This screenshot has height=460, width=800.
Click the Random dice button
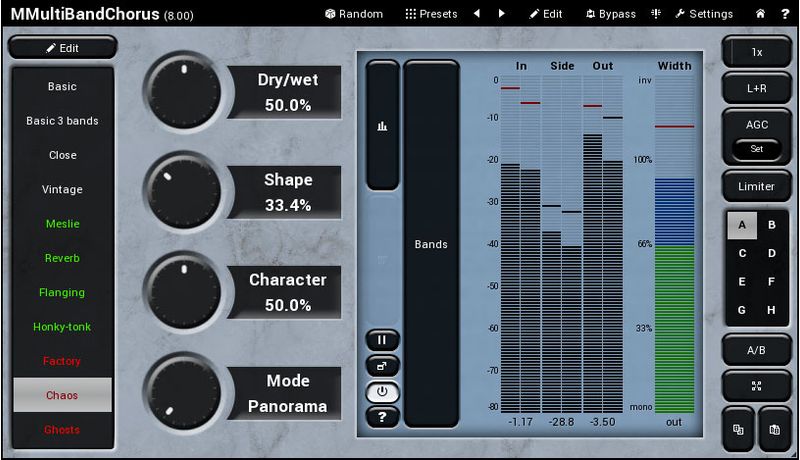coord(354,14)
